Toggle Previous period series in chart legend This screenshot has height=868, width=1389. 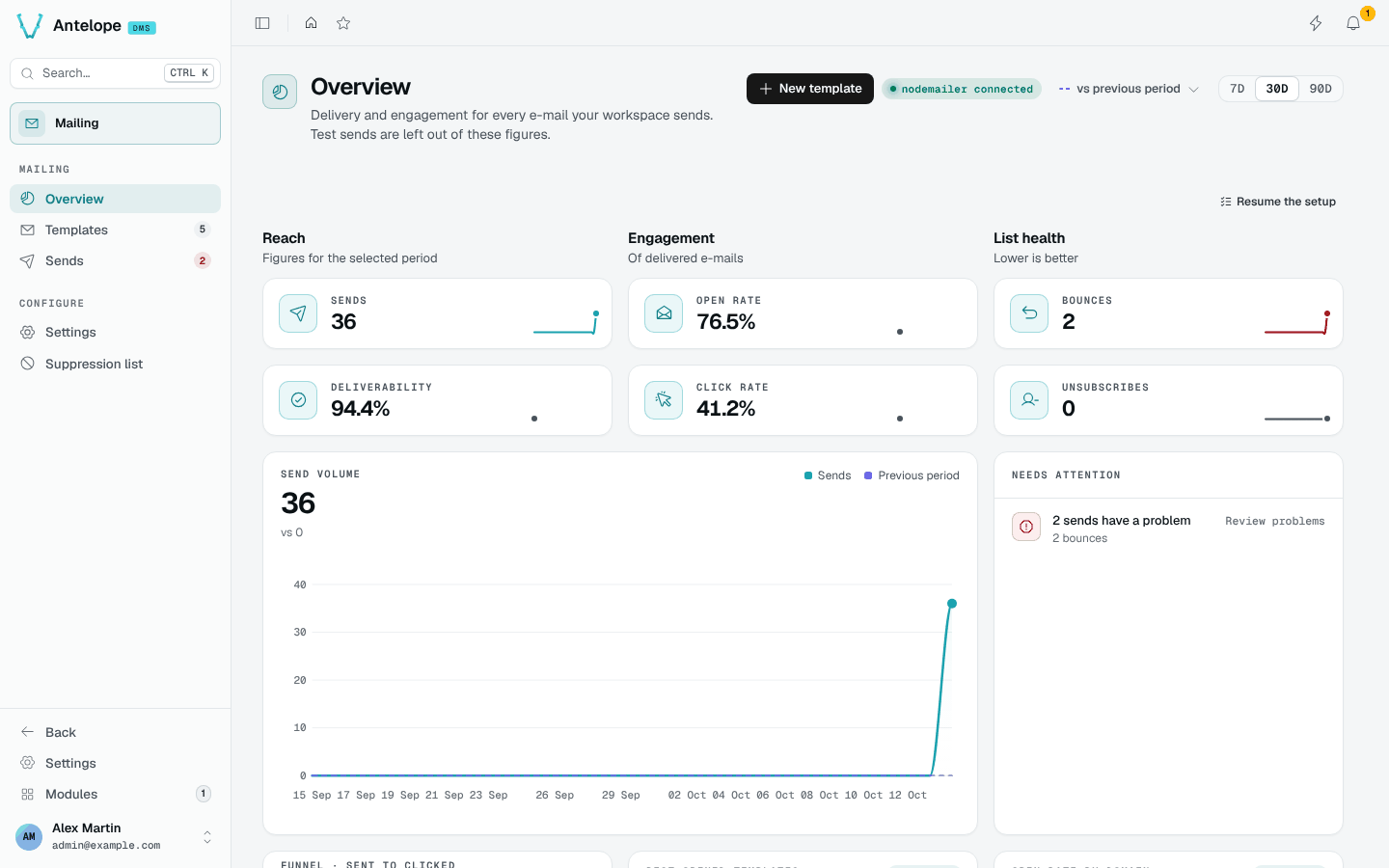click(x=912, y=475)
